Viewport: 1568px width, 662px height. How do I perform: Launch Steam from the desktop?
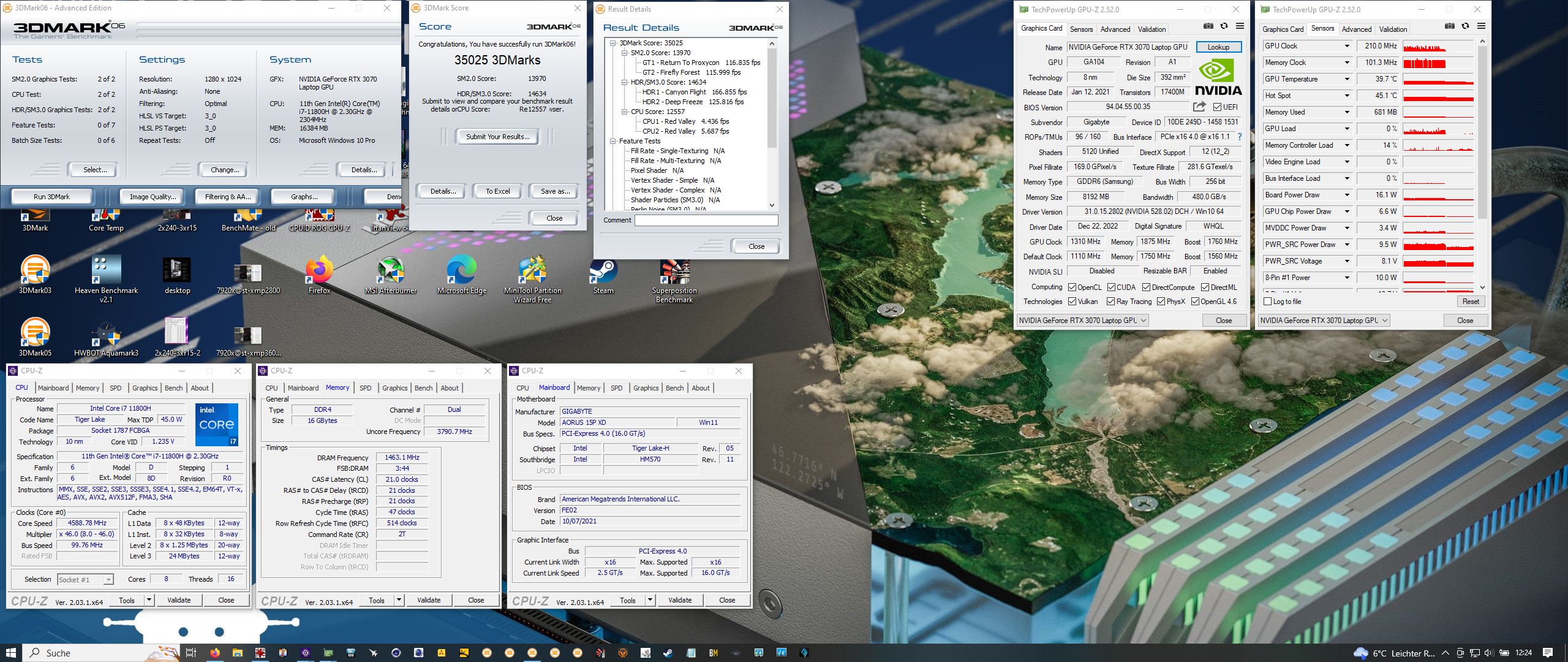(x=603, y=274)
